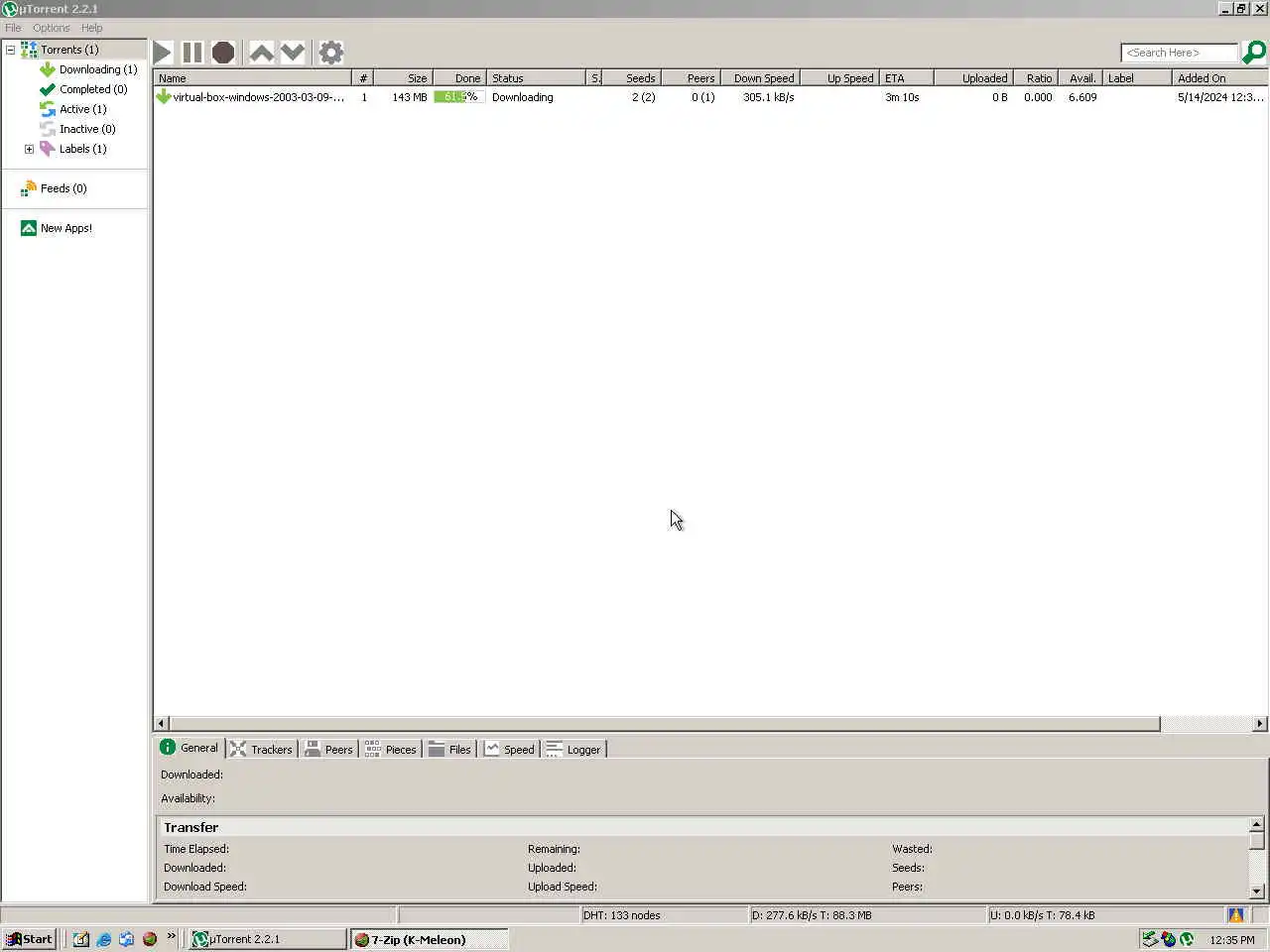Click in the Search Here input field
The width and height of the screenshot is (1270, 952).
(1180, 53)
